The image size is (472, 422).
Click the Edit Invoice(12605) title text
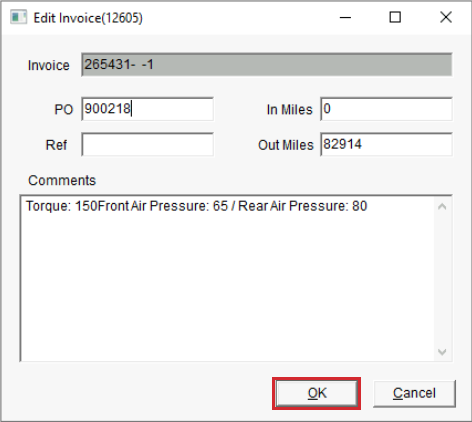pos(88,18)
